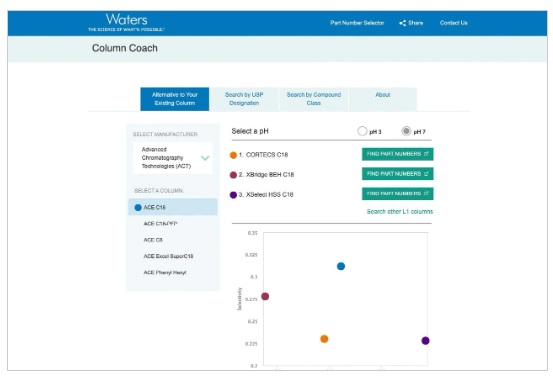Click the purple data point on chart
Viewport: 553px width, 384px height.
point(425,341)
